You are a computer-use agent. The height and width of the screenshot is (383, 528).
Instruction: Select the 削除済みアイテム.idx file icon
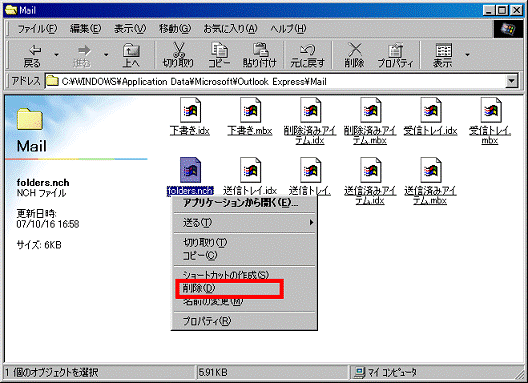pos(310,110)
